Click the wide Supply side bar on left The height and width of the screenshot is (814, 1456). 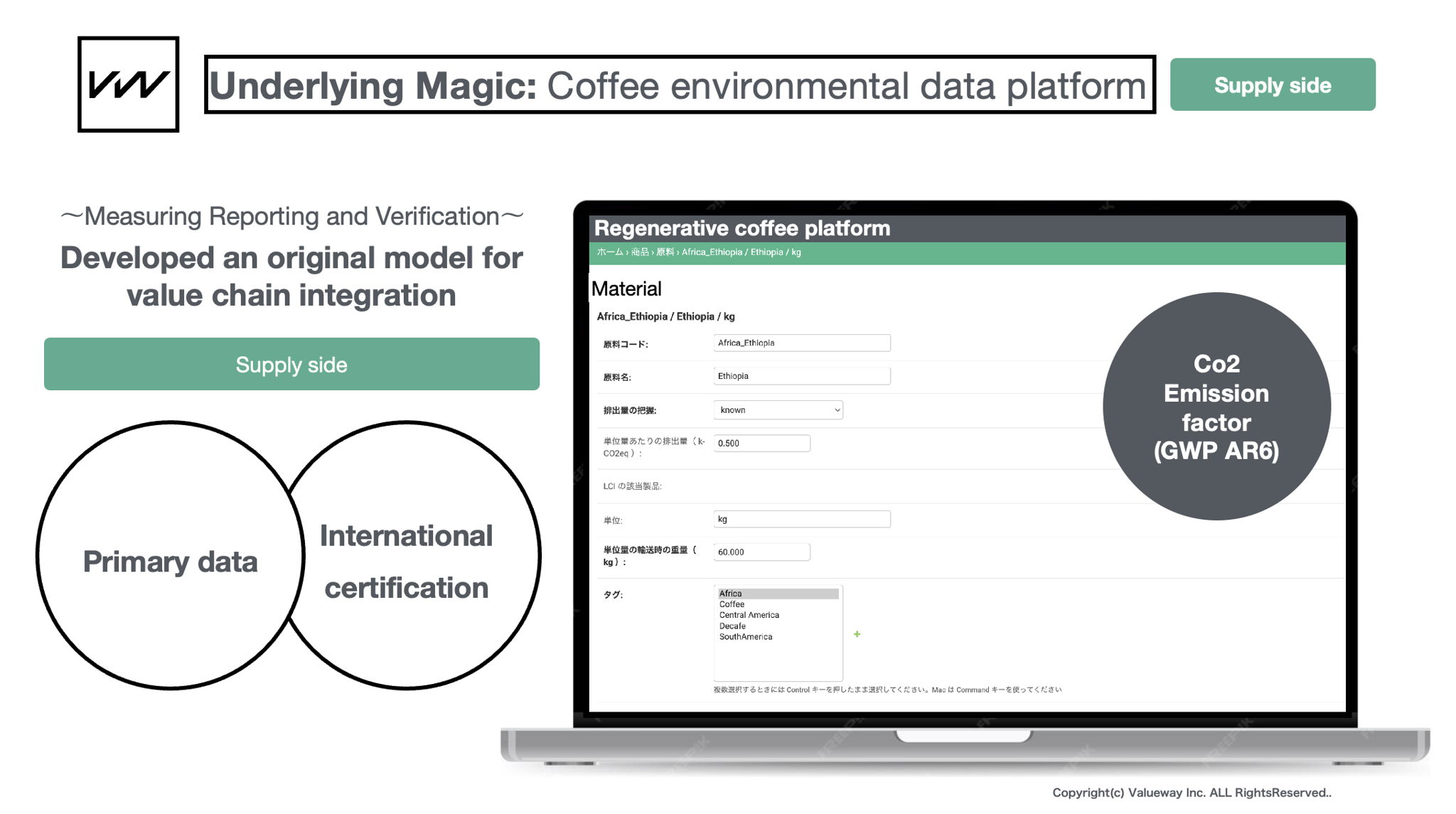(291, 365)
